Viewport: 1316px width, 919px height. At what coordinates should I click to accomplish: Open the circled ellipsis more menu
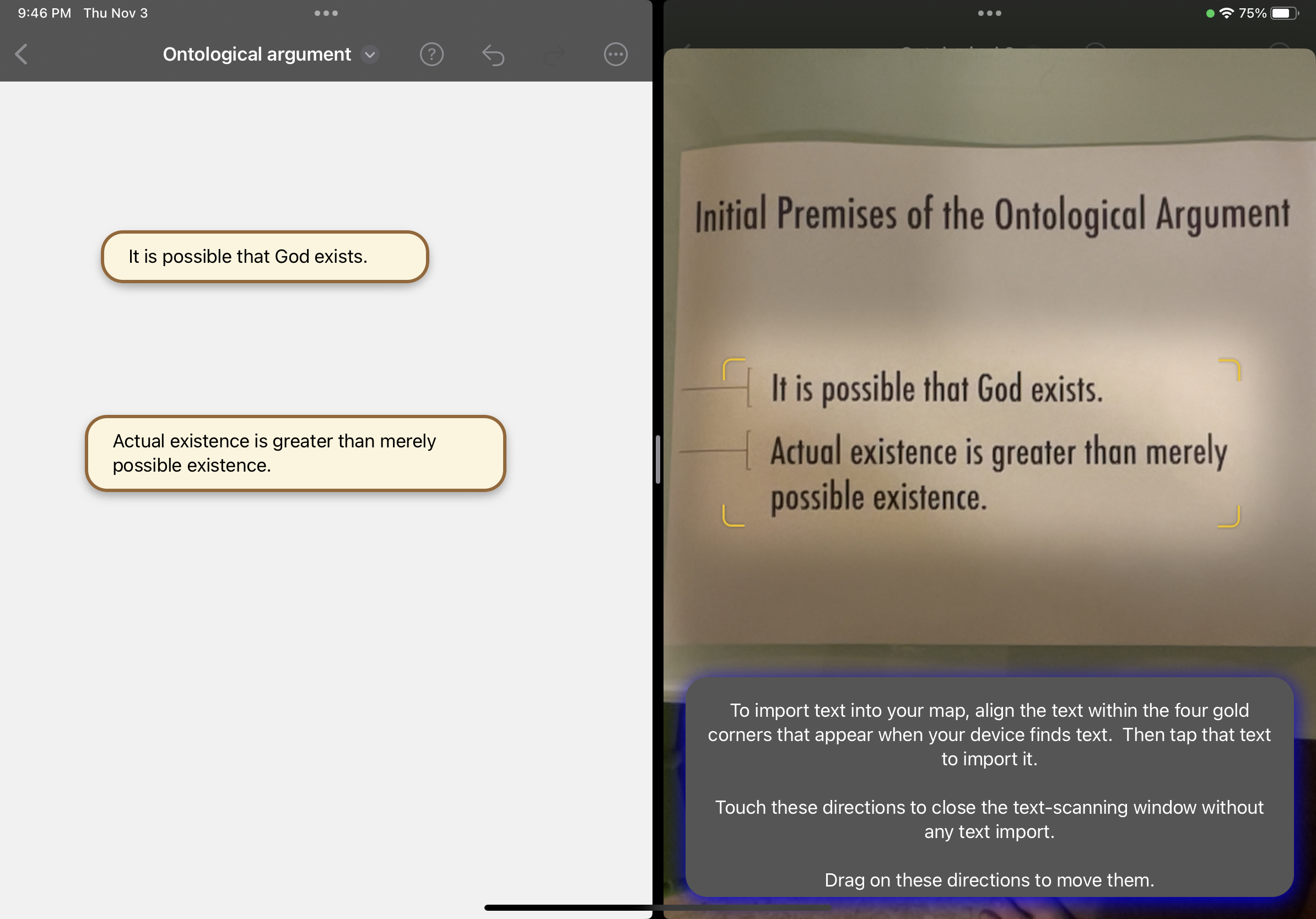(x=616, y=55)
